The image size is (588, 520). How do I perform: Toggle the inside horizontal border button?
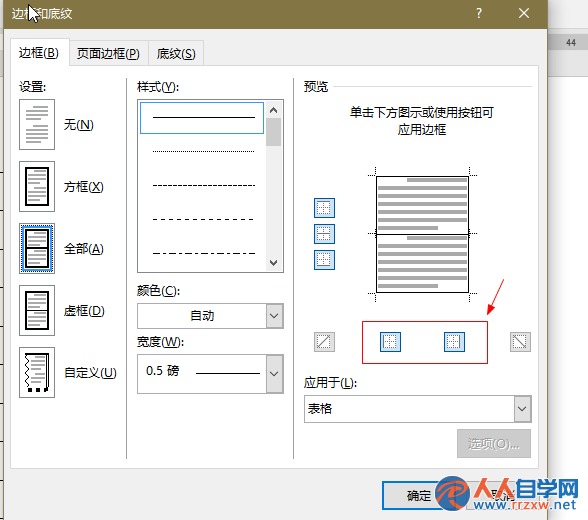324,234
